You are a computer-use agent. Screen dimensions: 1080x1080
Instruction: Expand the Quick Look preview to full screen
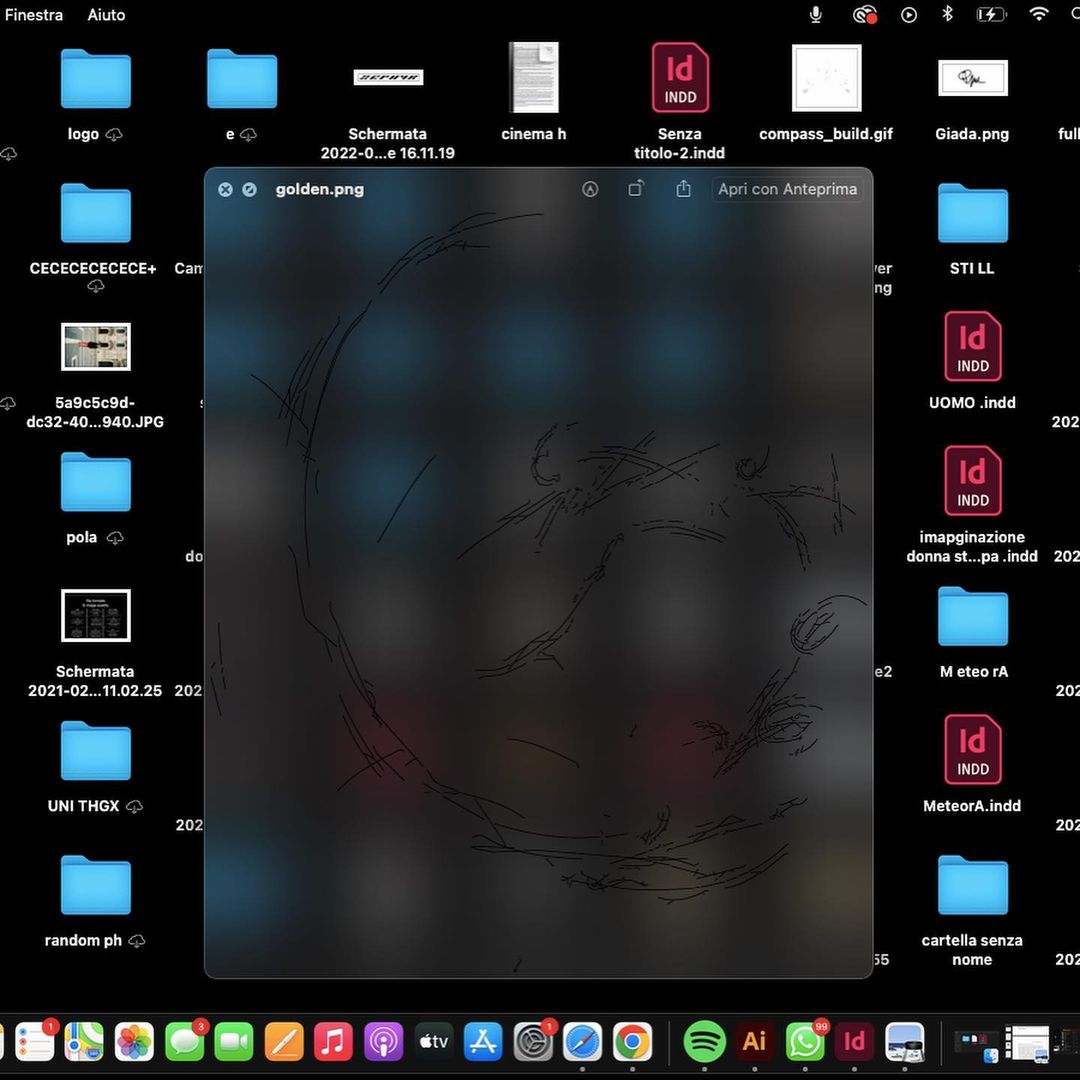click(x=250, y=189)
